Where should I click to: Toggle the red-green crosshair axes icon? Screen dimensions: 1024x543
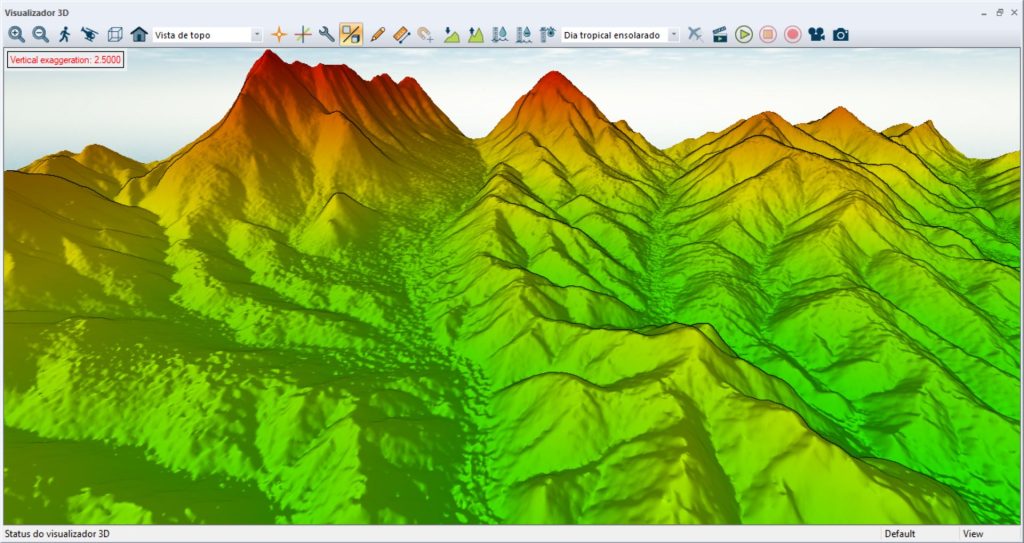point(302,34)
